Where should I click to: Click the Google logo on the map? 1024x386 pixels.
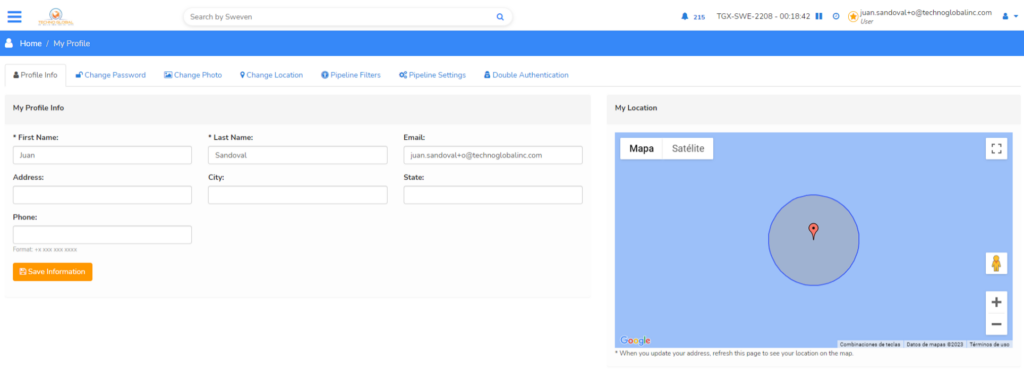click(x=635, y=340)
